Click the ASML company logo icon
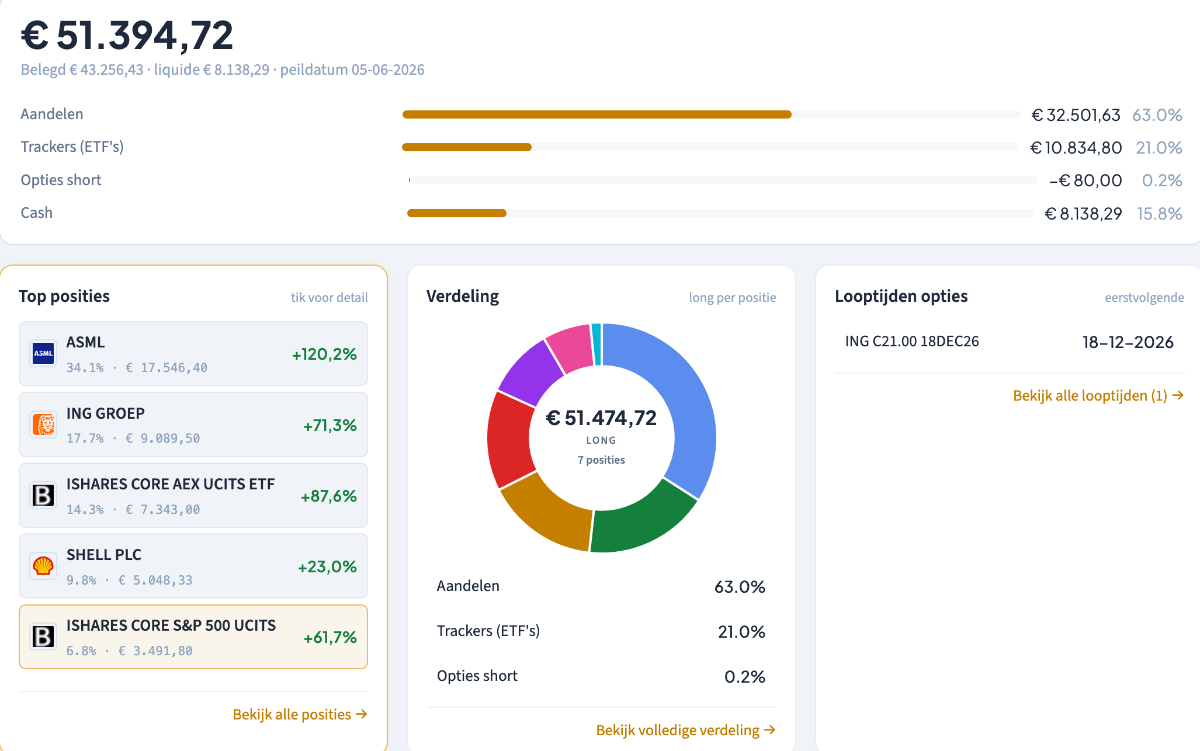The height and width of the screenshot is (751, 1200). click(43, 353)
